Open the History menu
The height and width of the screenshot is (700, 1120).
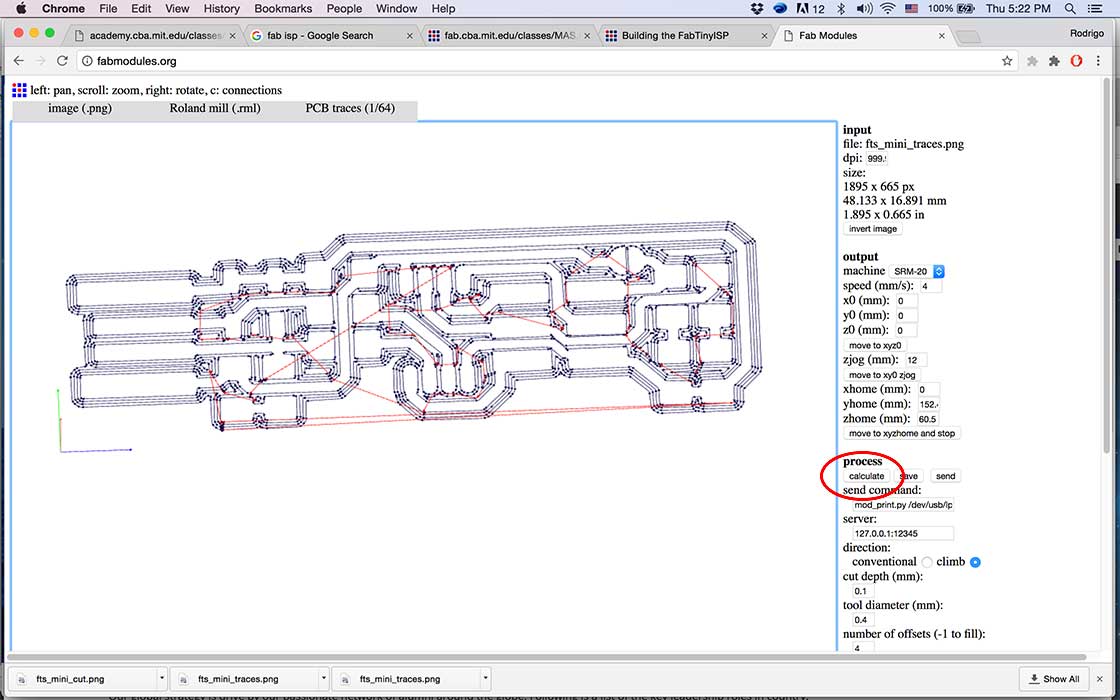point(221,9)
